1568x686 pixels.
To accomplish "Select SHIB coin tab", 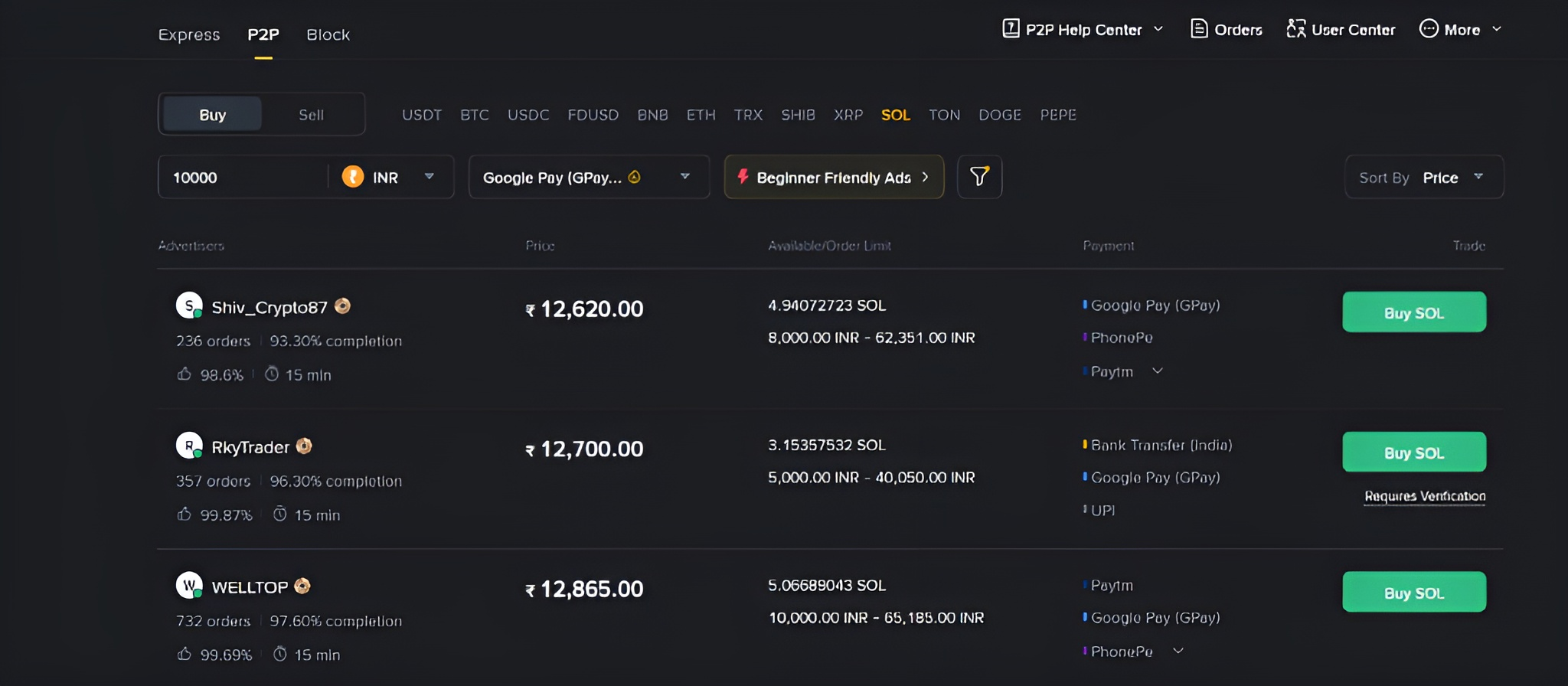I will (x=798, y=115).
